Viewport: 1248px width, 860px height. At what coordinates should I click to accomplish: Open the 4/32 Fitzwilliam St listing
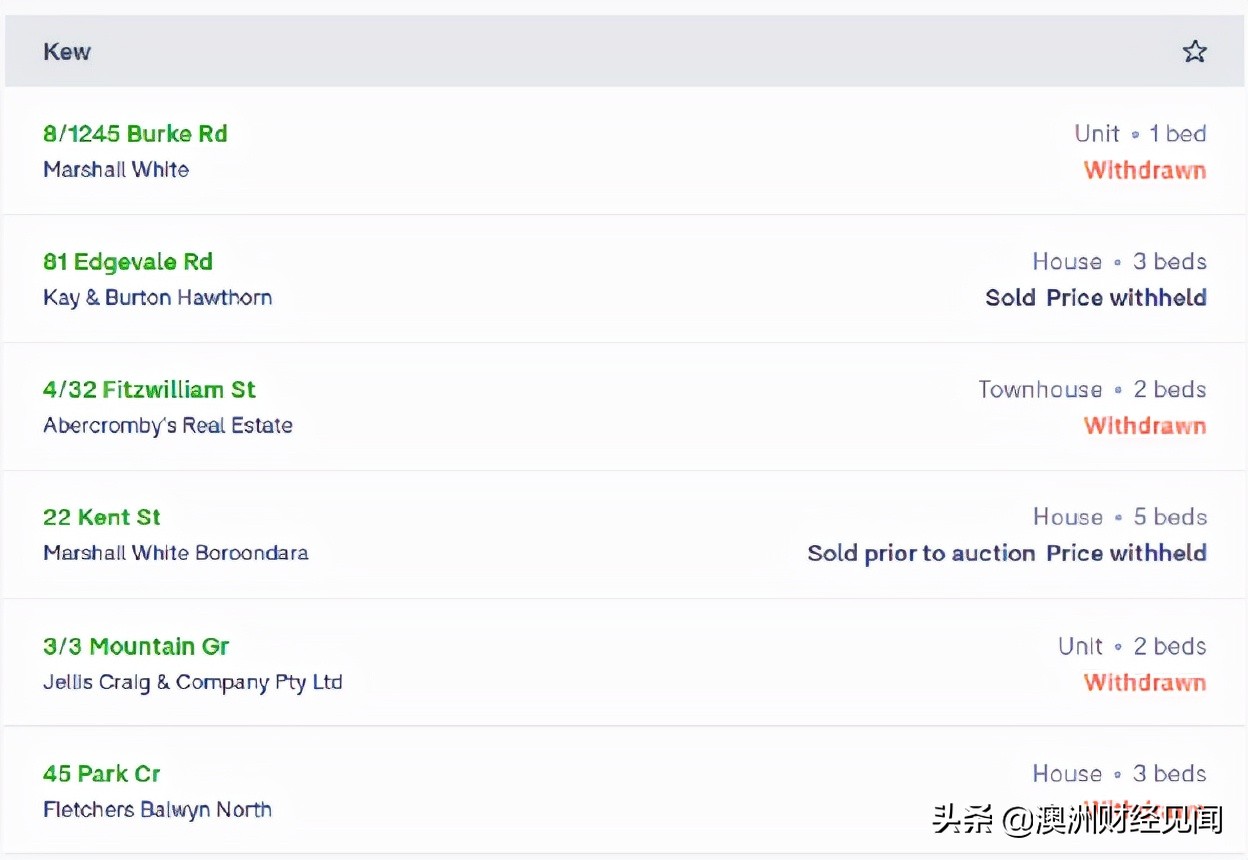(x=149, y=390)
